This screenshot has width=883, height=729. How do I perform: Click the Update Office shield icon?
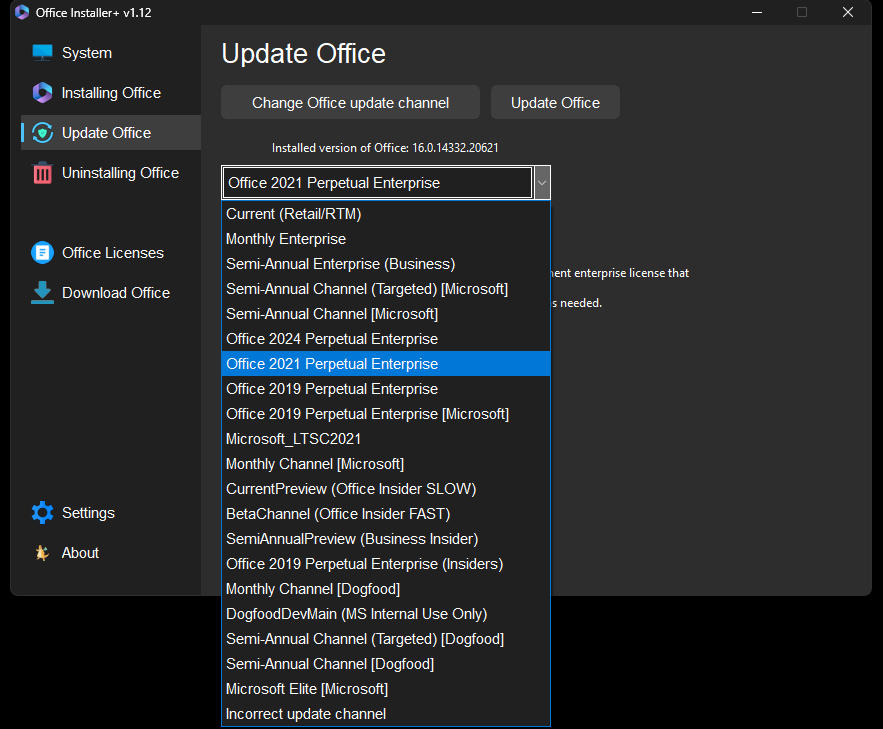pyautogui.click(x=42, y=133)
